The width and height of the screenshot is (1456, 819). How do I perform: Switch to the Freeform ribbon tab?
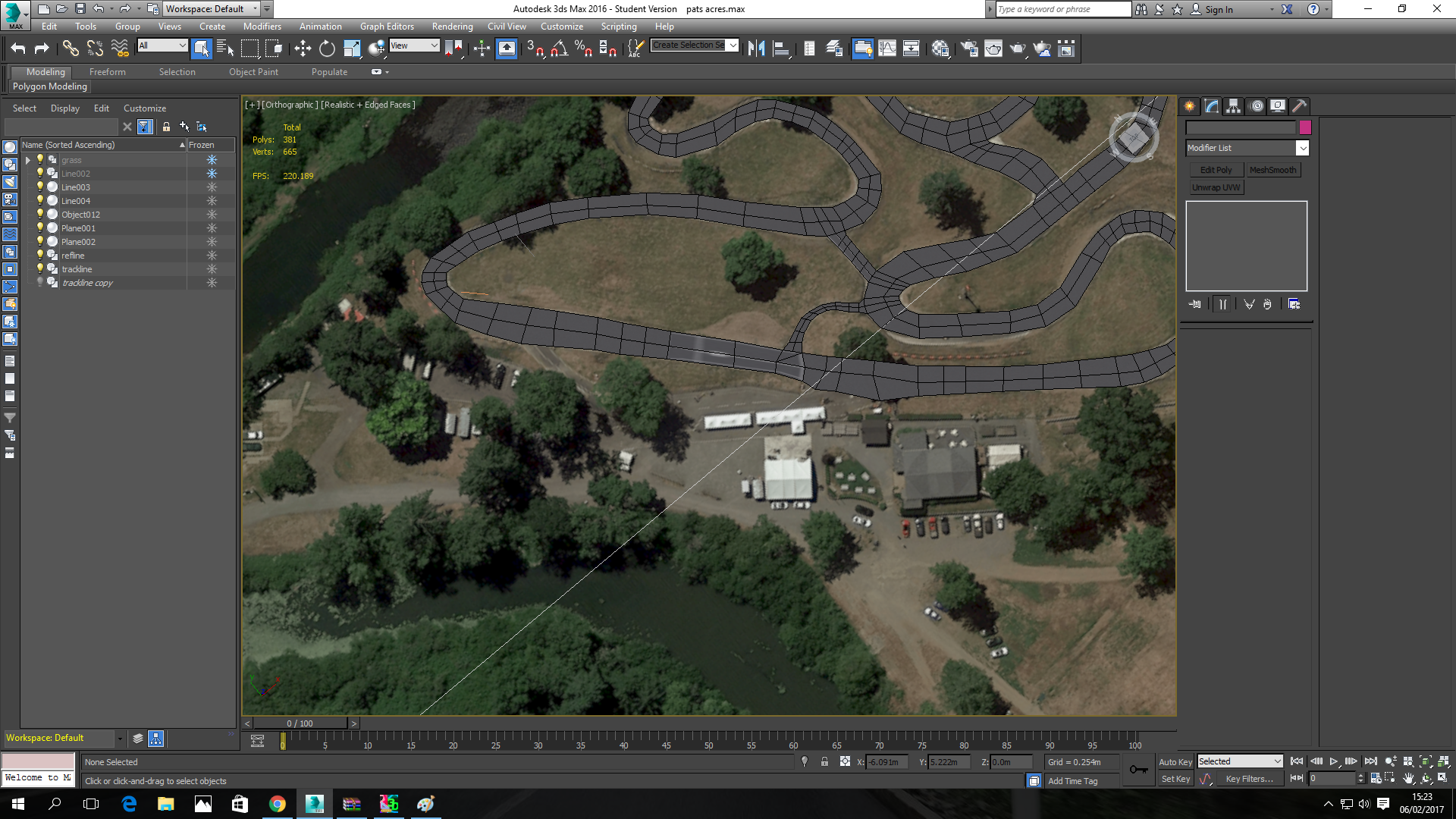[108, 72]
